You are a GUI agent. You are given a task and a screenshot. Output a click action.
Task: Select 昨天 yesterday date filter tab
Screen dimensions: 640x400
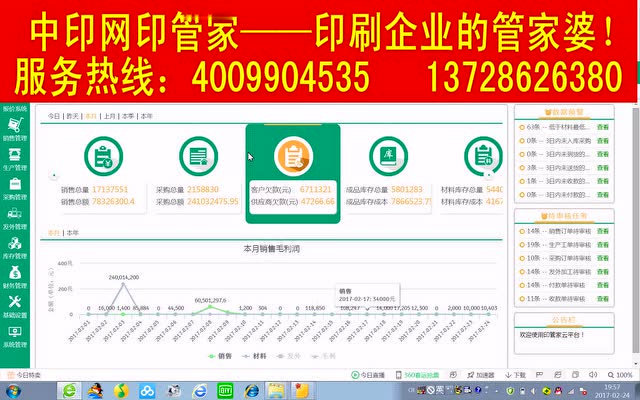pyautogui.click(x=72, y=116)
